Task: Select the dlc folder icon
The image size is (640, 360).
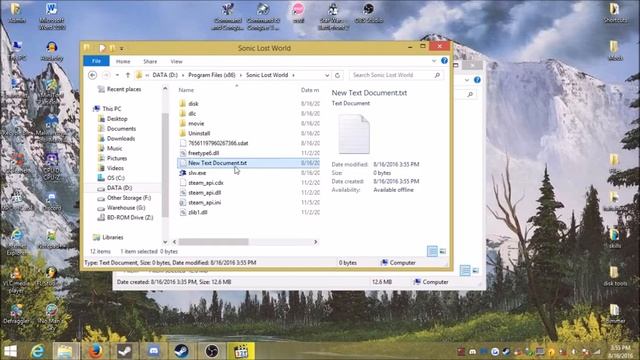Action: [183, 113]
